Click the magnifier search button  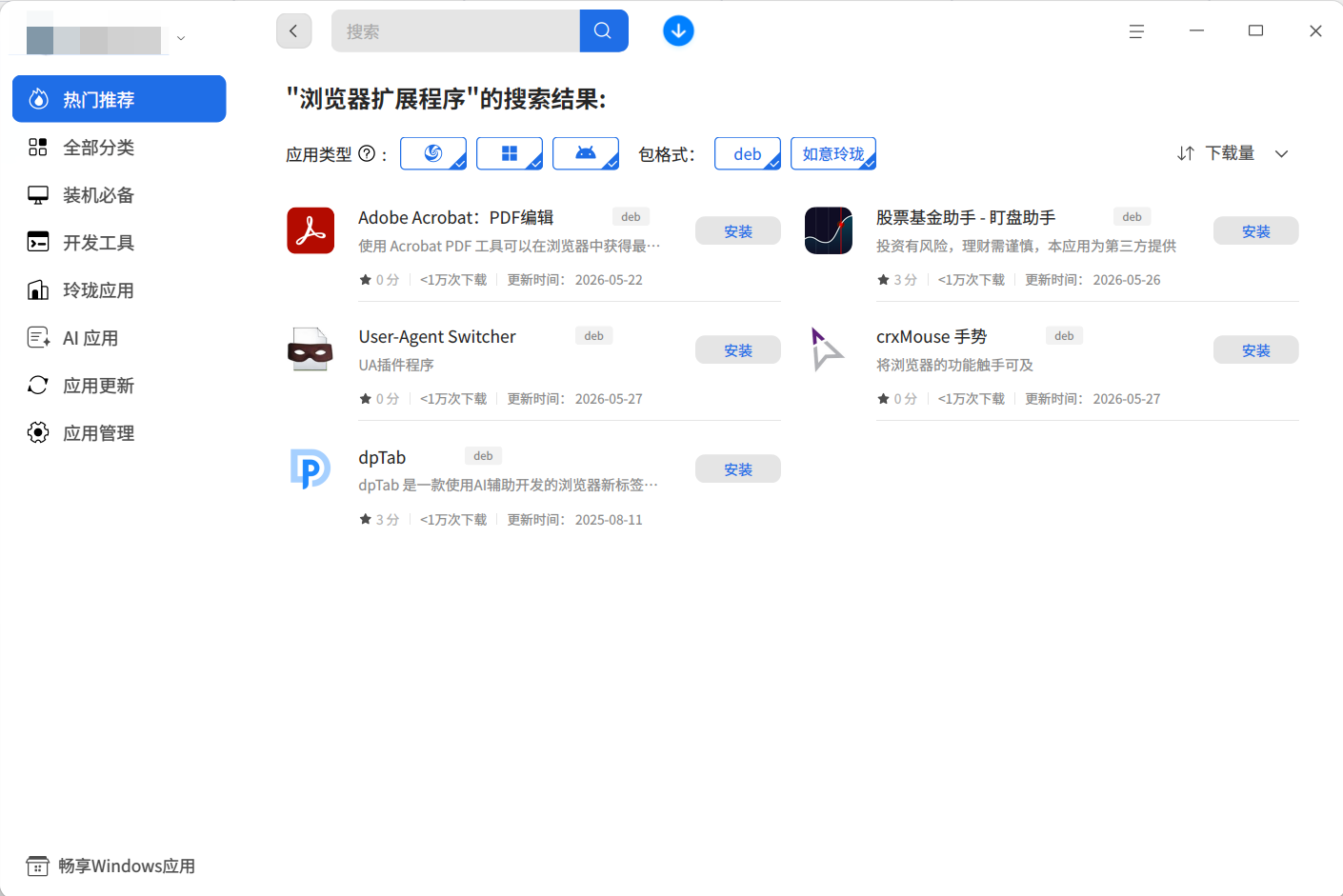click(x=603, y=31)
